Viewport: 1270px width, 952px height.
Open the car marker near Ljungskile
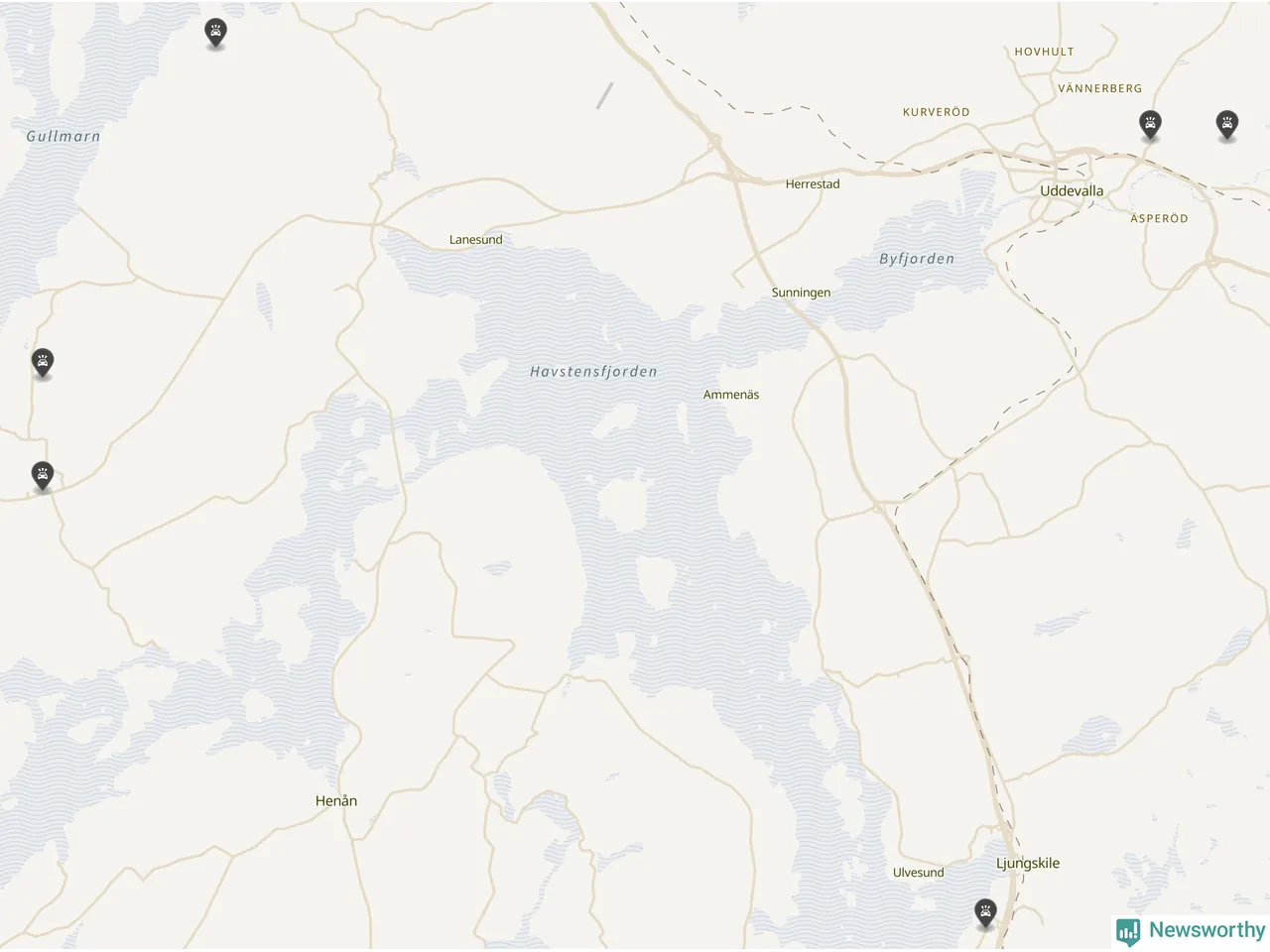985,913
